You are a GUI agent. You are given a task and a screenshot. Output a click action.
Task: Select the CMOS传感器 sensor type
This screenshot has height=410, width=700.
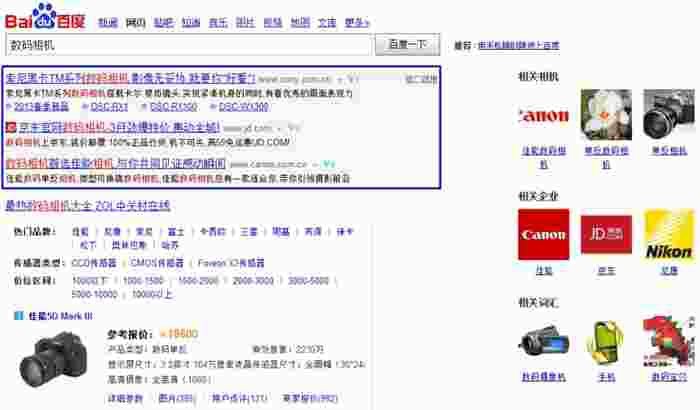click(157, 263)
